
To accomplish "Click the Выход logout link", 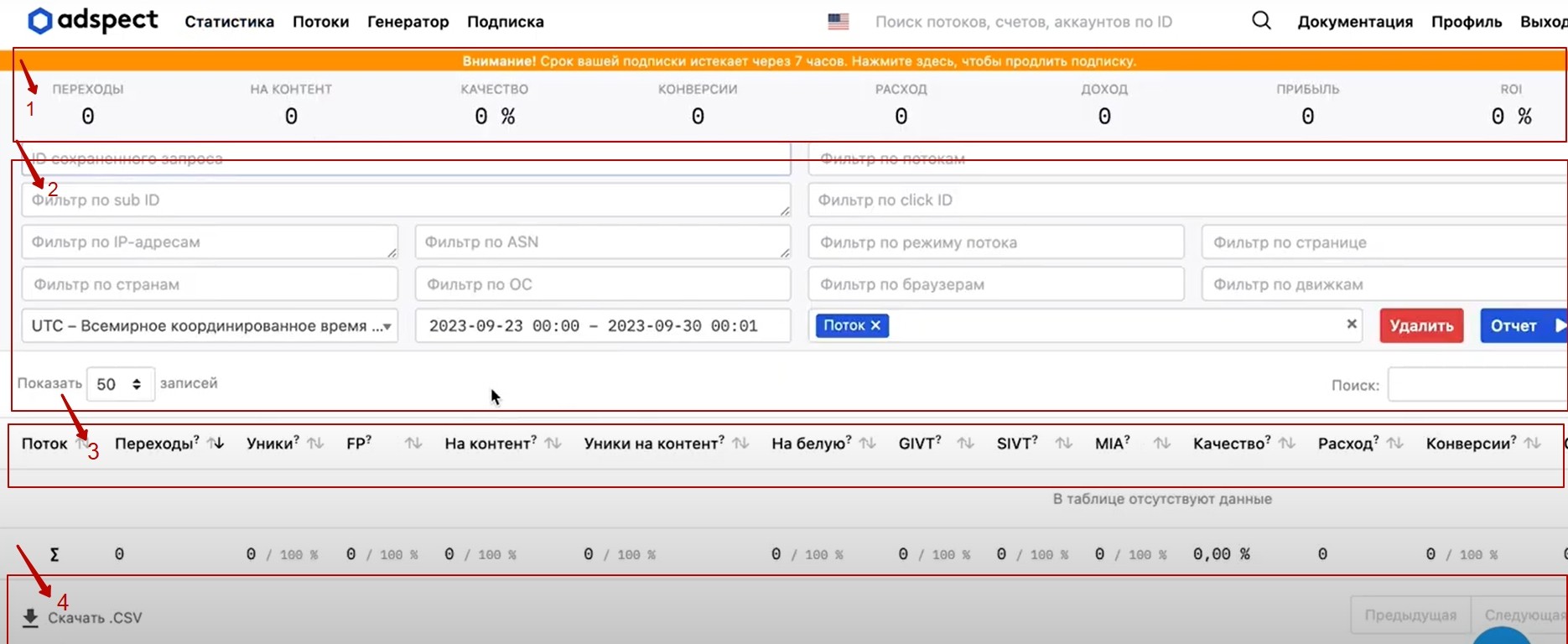I will click(x=1544, y=22).
